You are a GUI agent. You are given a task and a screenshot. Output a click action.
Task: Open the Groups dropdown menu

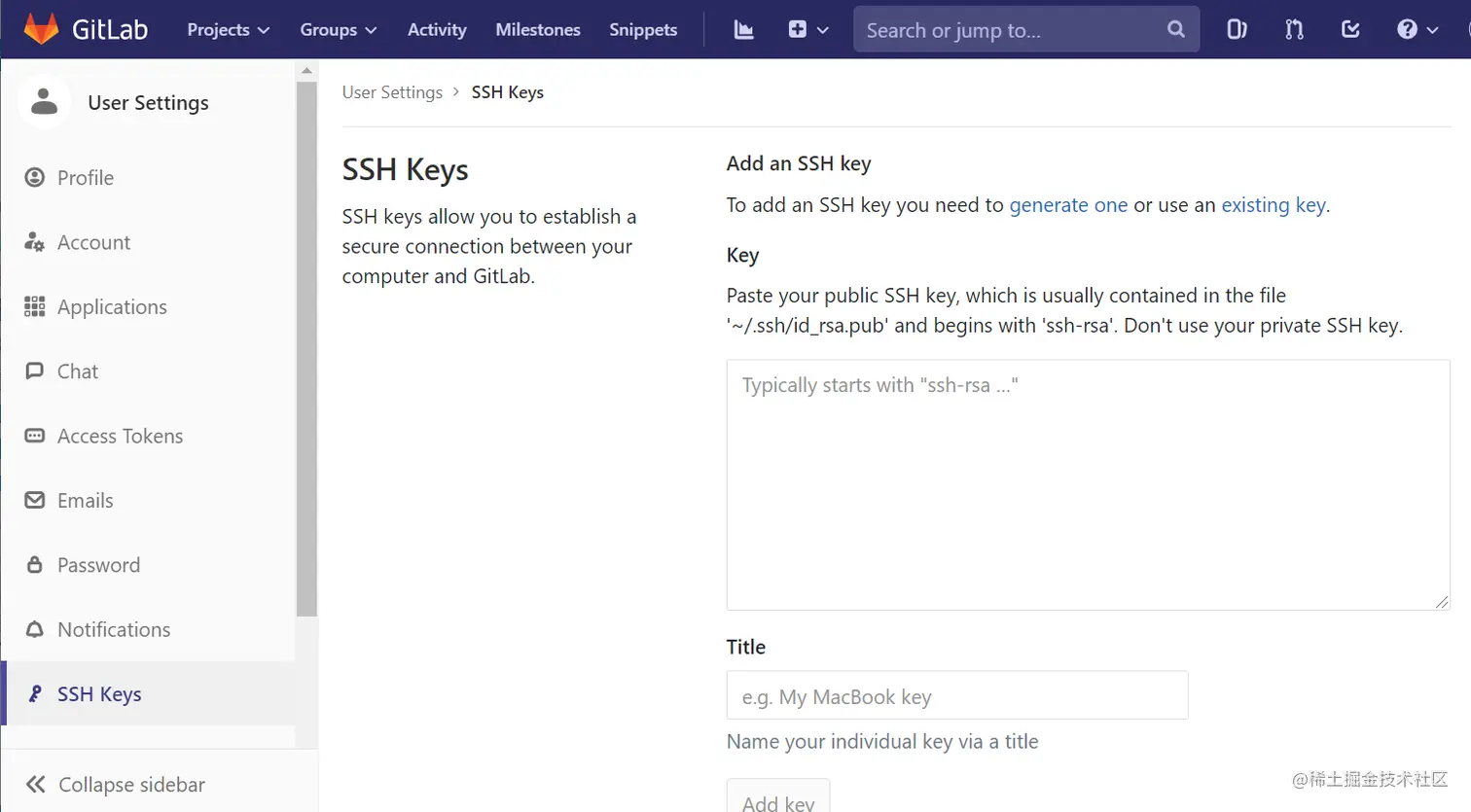pyautogui.click(x=338, y=29)
